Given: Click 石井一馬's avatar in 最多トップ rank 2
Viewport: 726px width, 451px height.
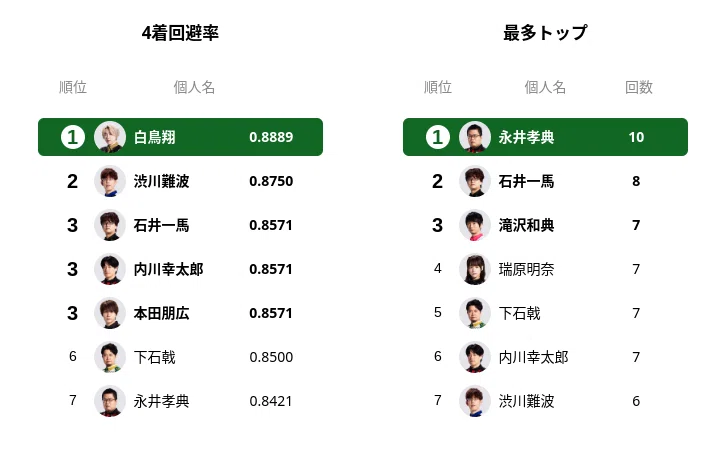Looking at the screenshot, I should coord(475,181).
